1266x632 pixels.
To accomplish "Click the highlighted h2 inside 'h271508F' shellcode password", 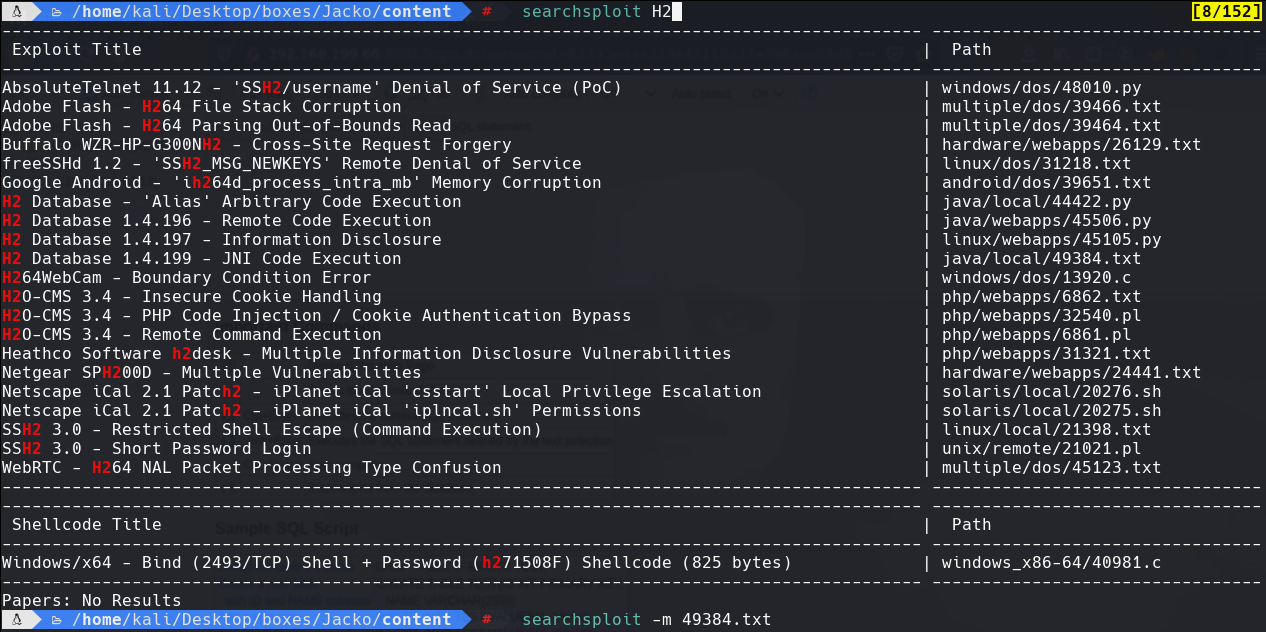I will click(489, 562).
